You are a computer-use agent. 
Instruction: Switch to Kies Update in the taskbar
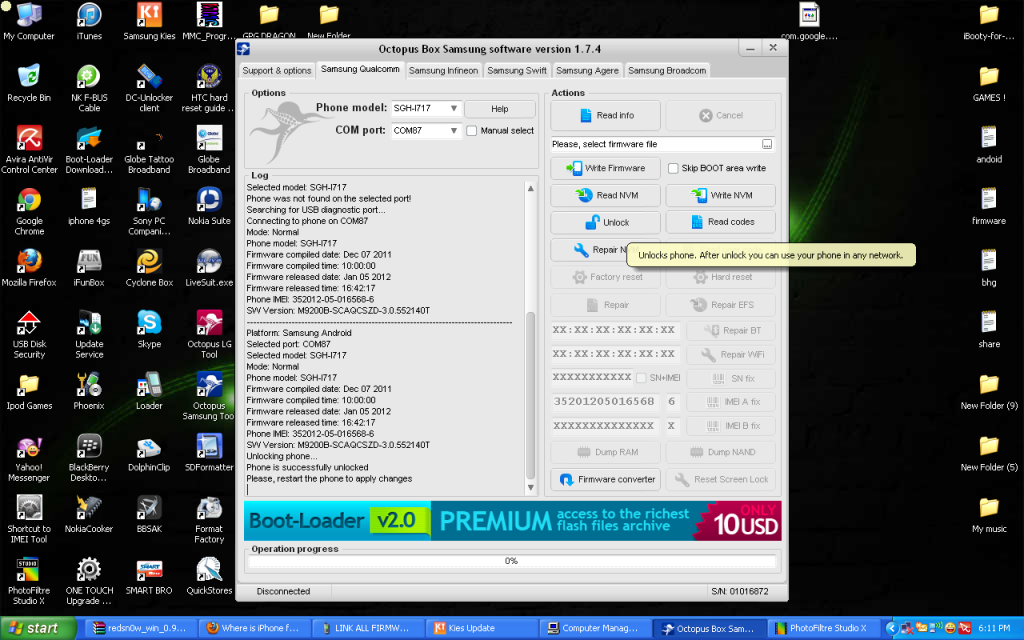(x=482, y=628)
